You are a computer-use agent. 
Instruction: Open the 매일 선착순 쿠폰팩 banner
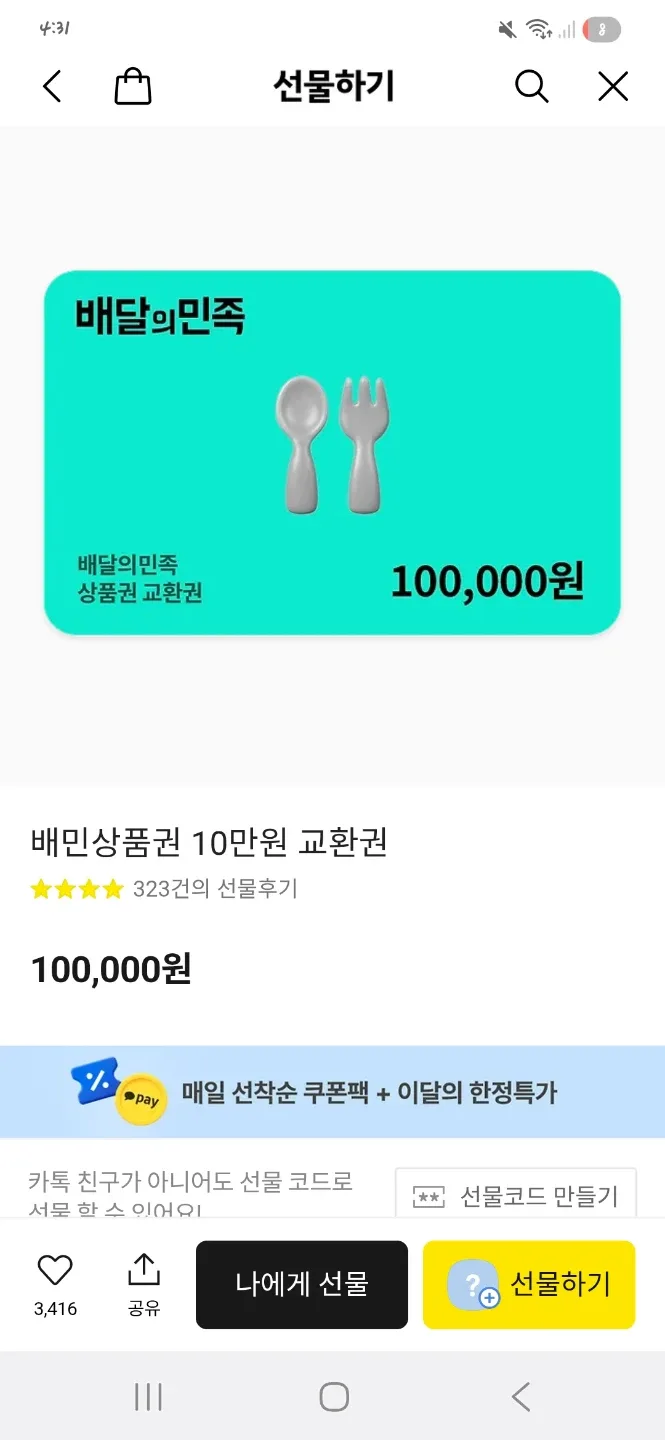pyautogui.click(x=369, y=1092)
